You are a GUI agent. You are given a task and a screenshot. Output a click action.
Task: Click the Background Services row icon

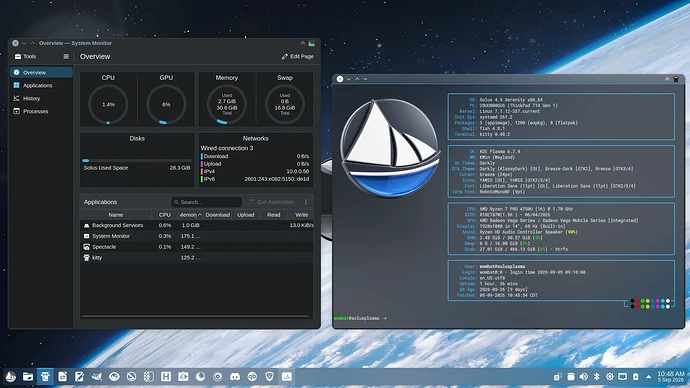87,225
